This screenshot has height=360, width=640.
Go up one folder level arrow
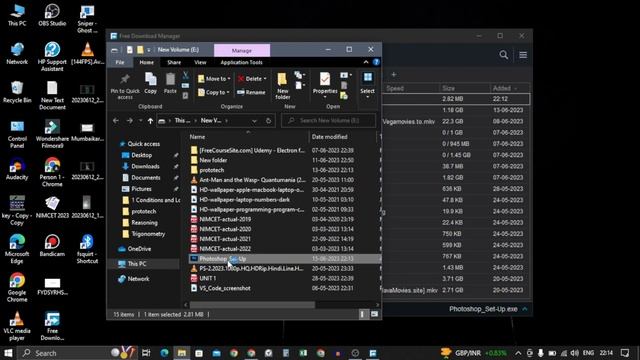click(x=150, y=121)
